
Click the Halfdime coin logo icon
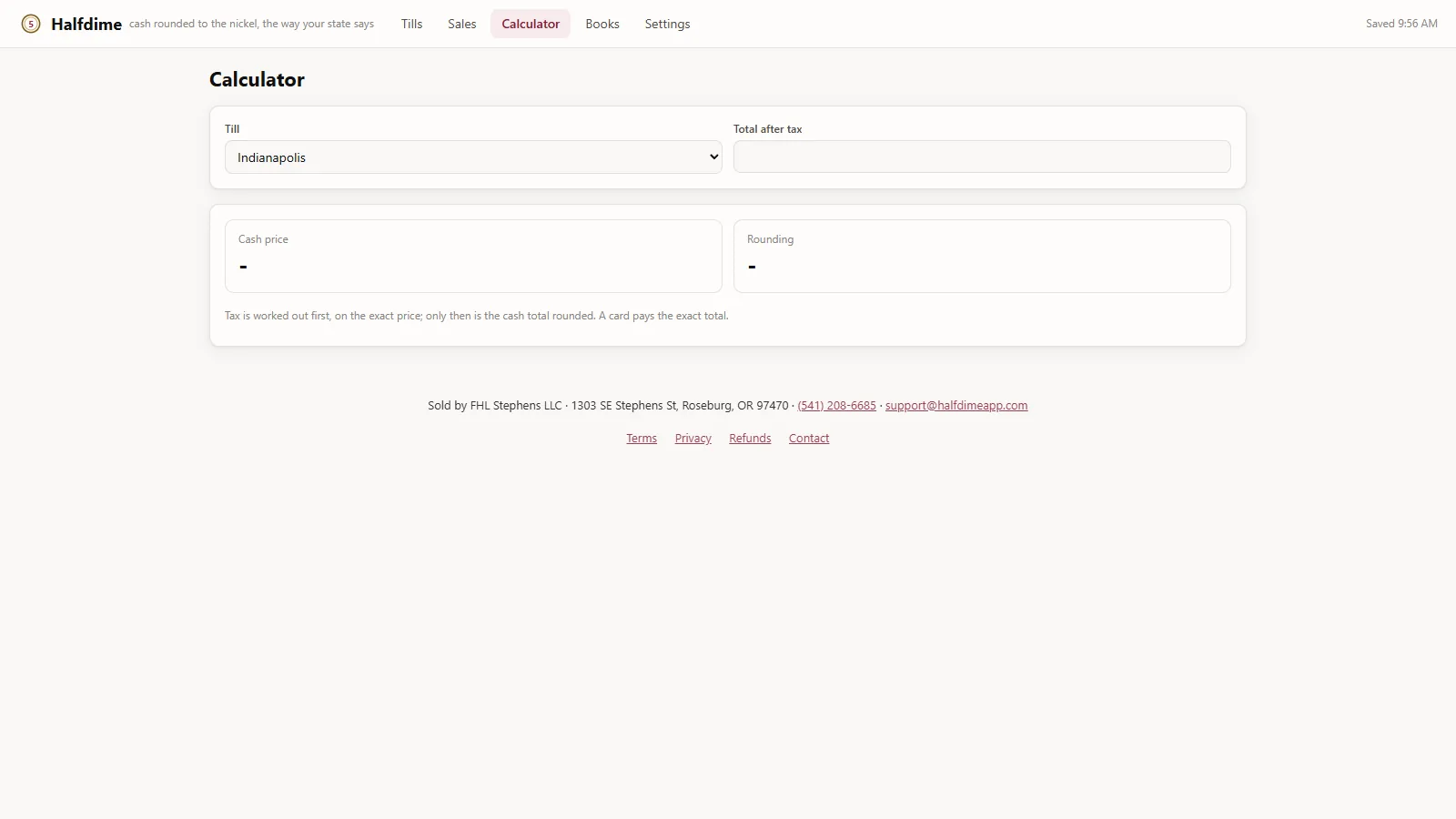[x=31, y=24]
